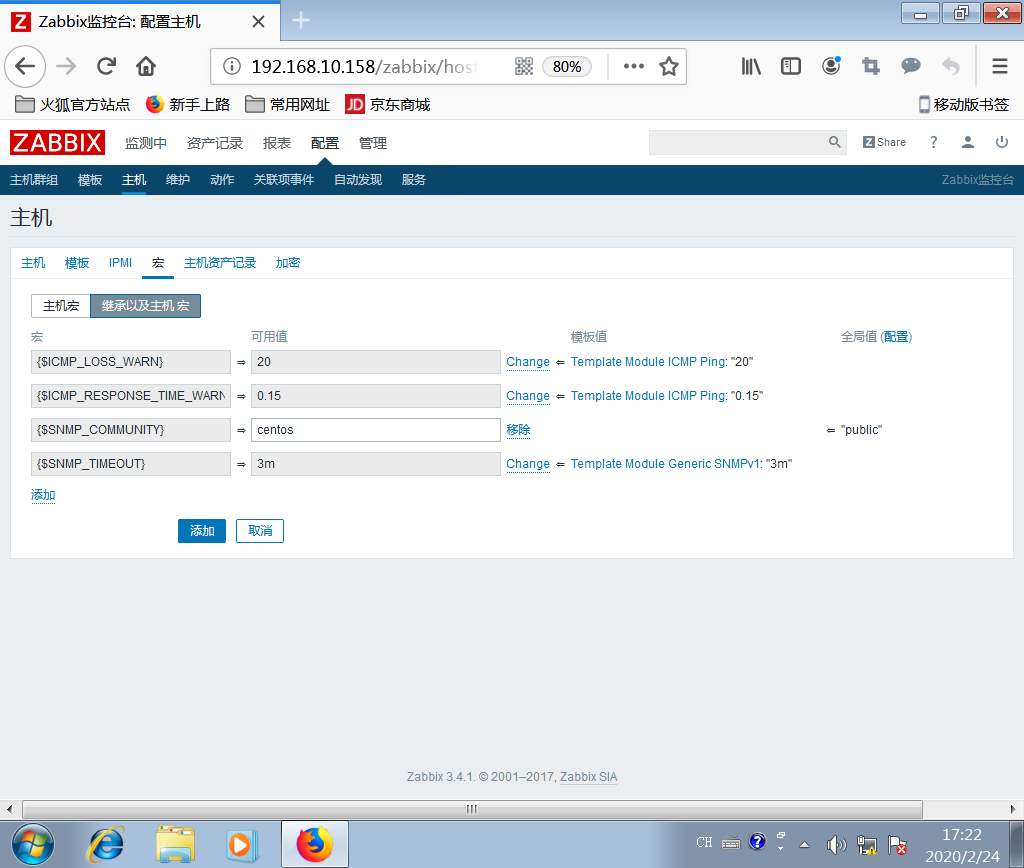Image resolution: width=1024 pixels, height=868 pixels.
Task: Open 监测中 main menu
Action: [146, 143]
